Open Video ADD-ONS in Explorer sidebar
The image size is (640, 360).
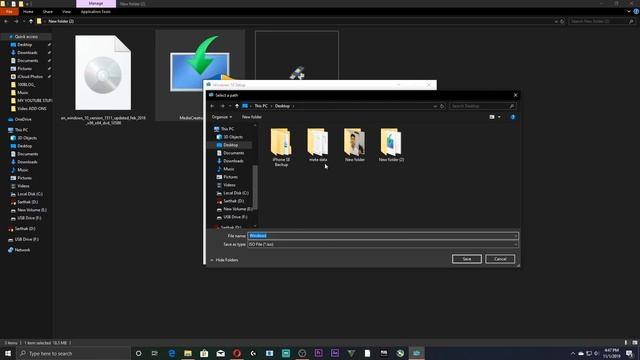[31, 109]
